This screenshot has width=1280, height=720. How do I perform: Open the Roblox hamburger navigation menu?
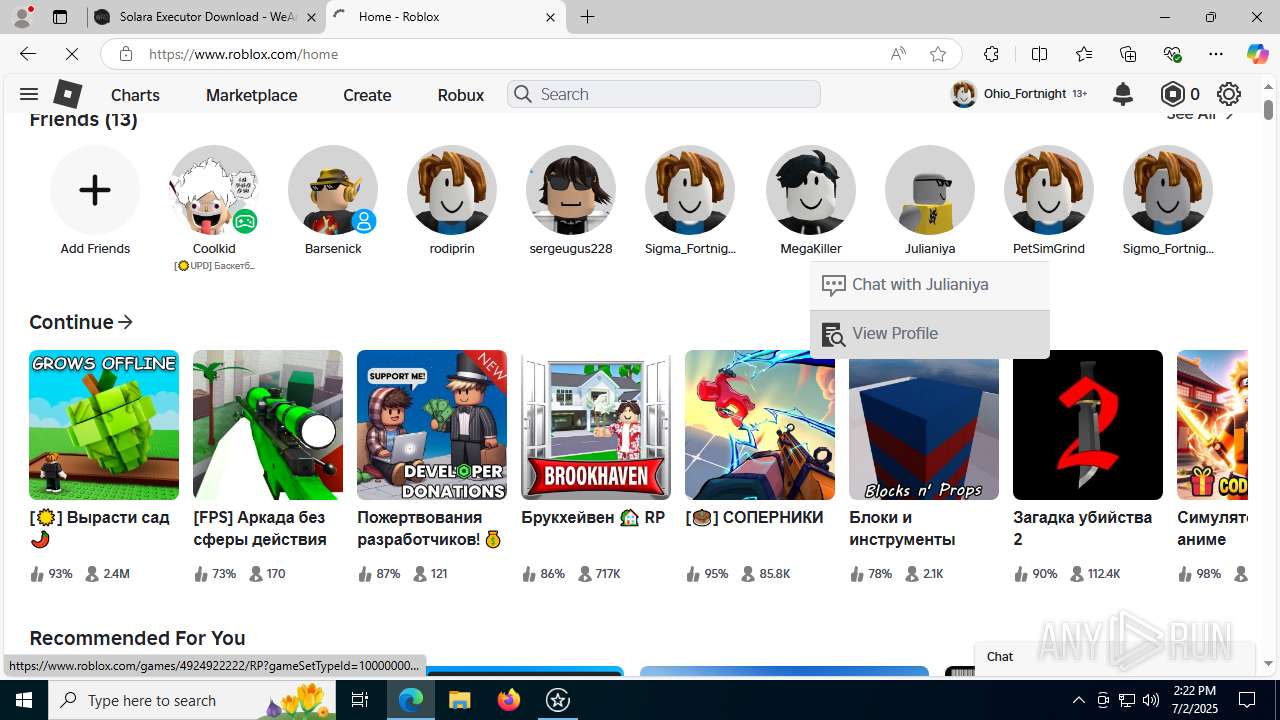(x=28, y=94)
